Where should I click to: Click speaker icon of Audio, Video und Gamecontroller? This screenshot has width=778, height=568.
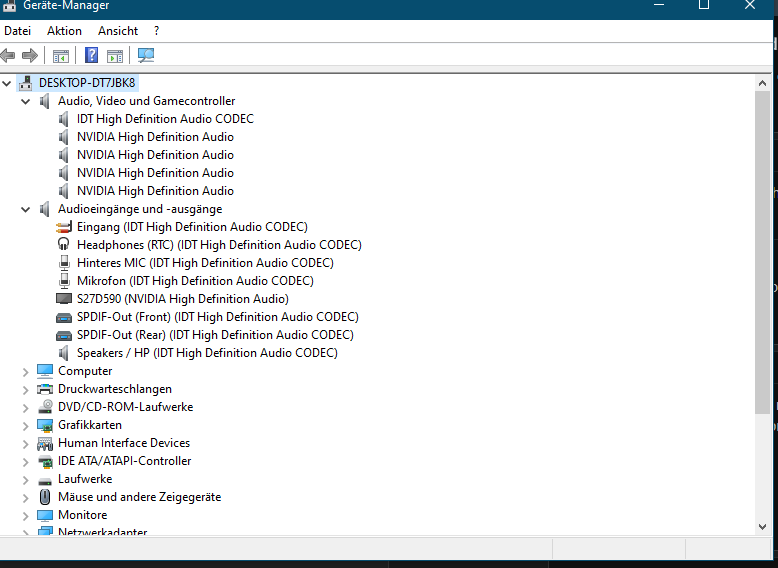click(x=45, y=101)
